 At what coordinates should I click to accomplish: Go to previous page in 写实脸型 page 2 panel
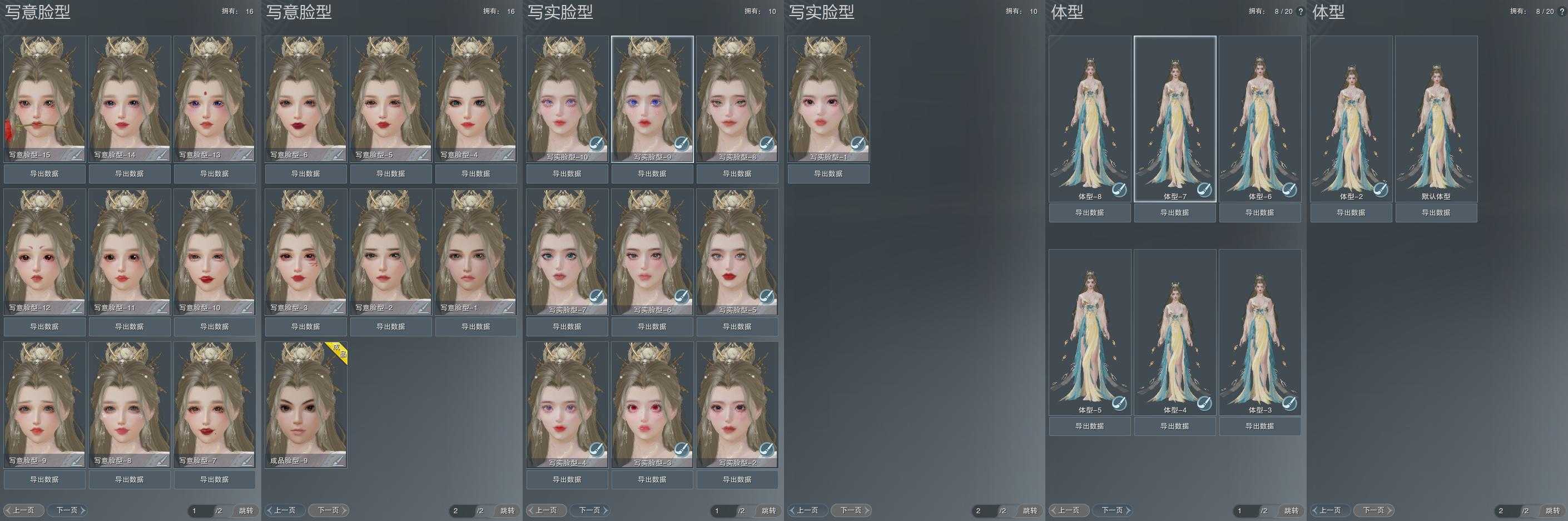(808, 510)
